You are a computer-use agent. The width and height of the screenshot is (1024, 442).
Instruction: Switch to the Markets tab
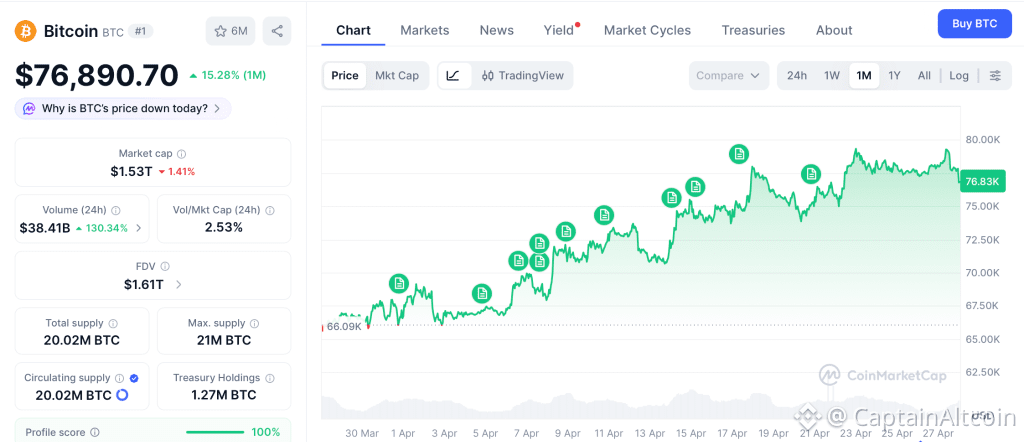pyautogui.click(x=425, y=30)
